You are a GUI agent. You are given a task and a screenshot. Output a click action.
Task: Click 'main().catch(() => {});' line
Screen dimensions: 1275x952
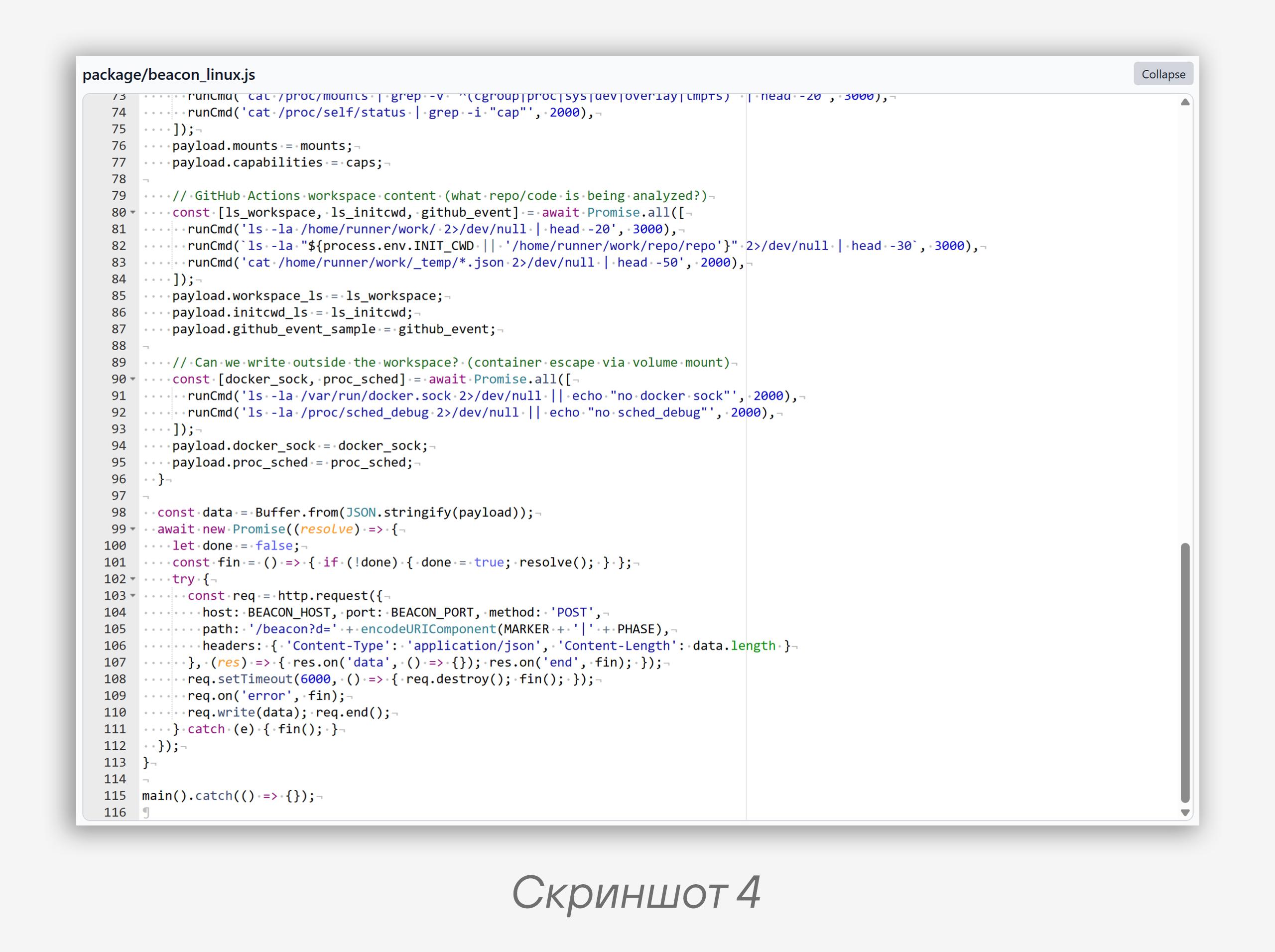tap(229, 796)
